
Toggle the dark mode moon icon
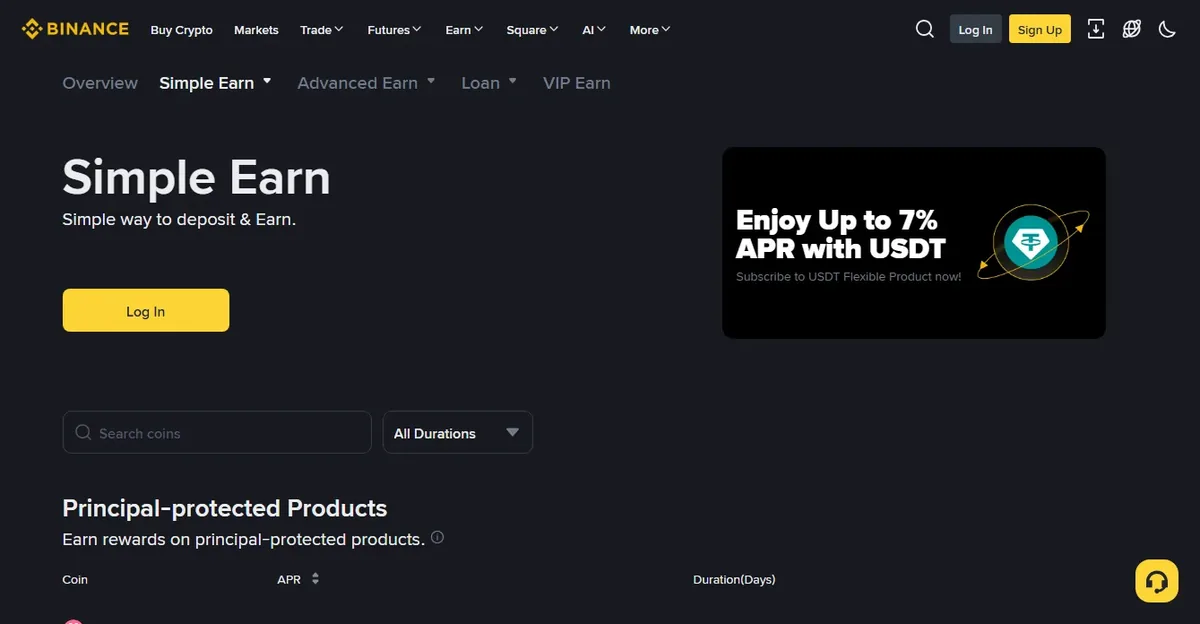(x=1167, y=29)
